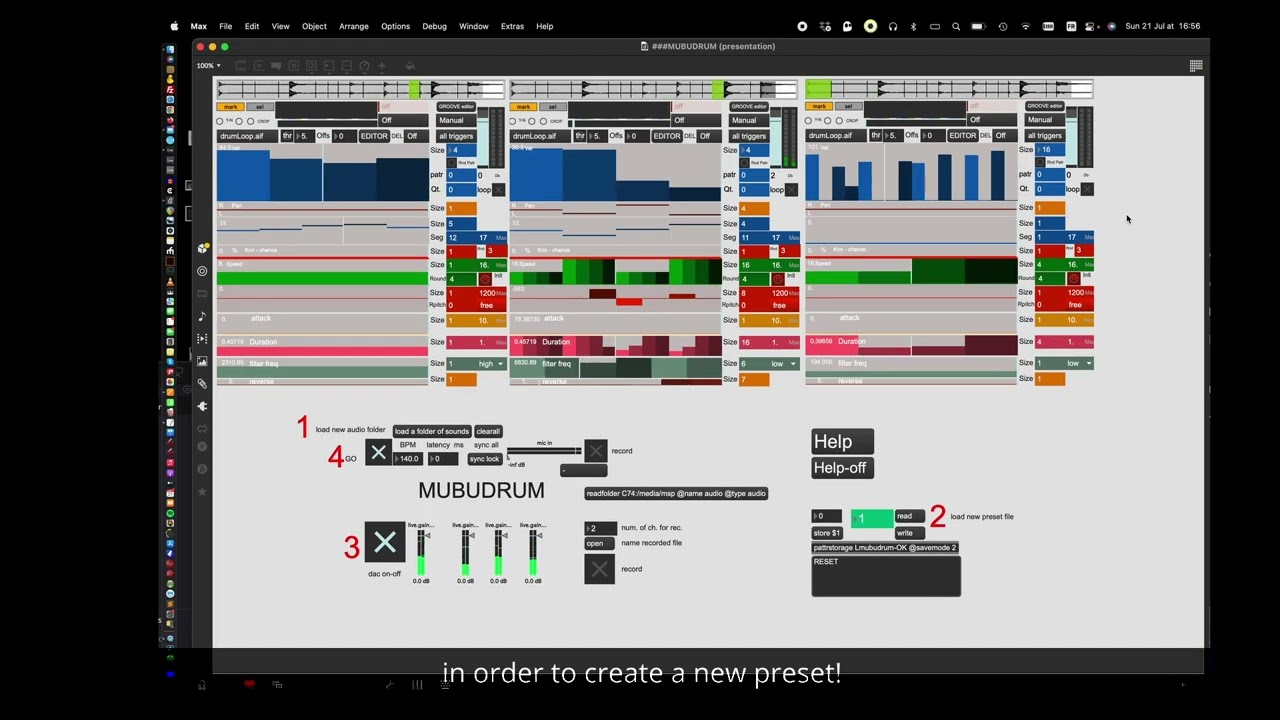Open the 100% zoom dropdown
This screenshot has width=1280, height=720.
click(x=208, y=66)
